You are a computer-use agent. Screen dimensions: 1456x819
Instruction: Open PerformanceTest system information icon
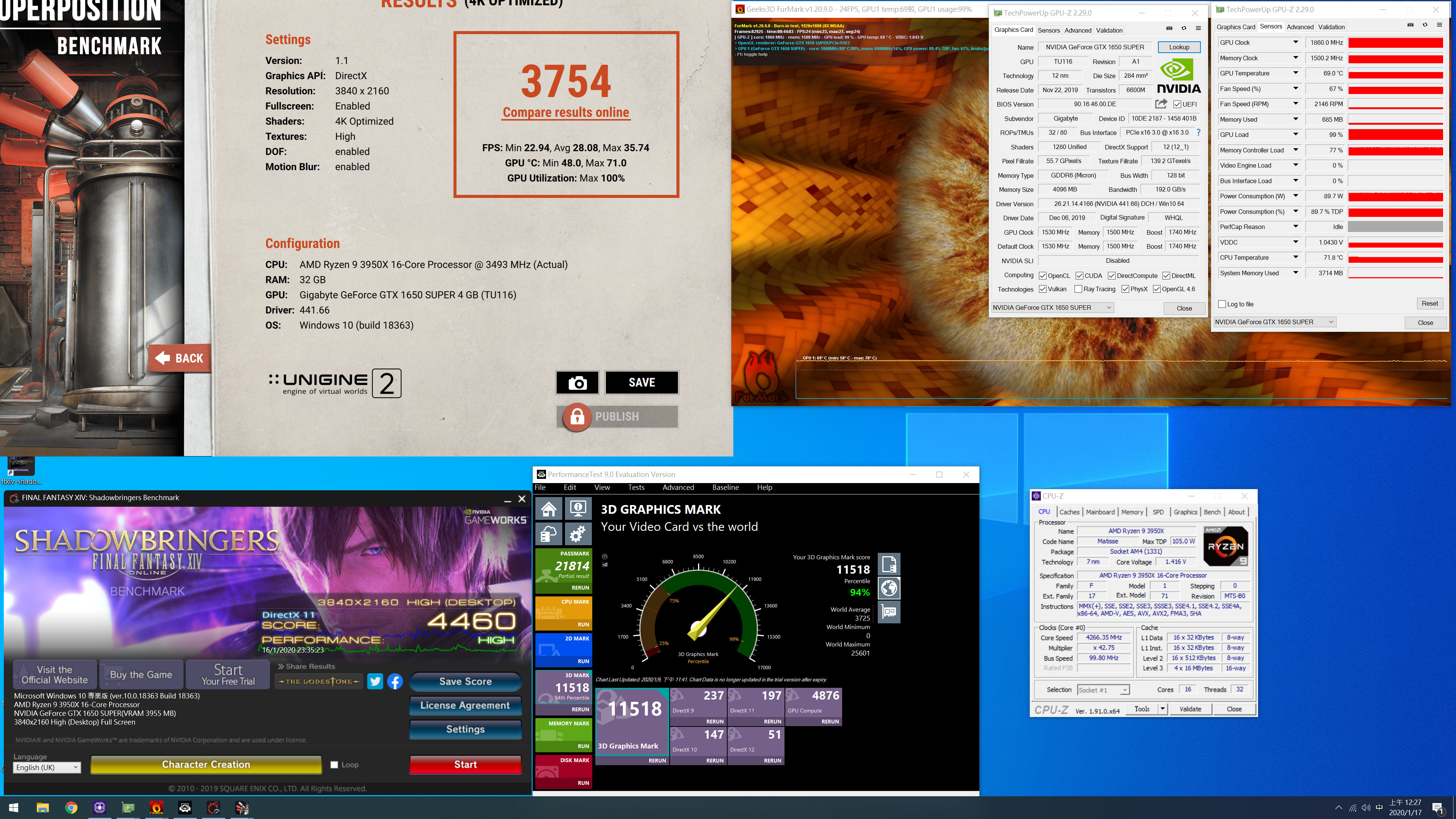577,509
